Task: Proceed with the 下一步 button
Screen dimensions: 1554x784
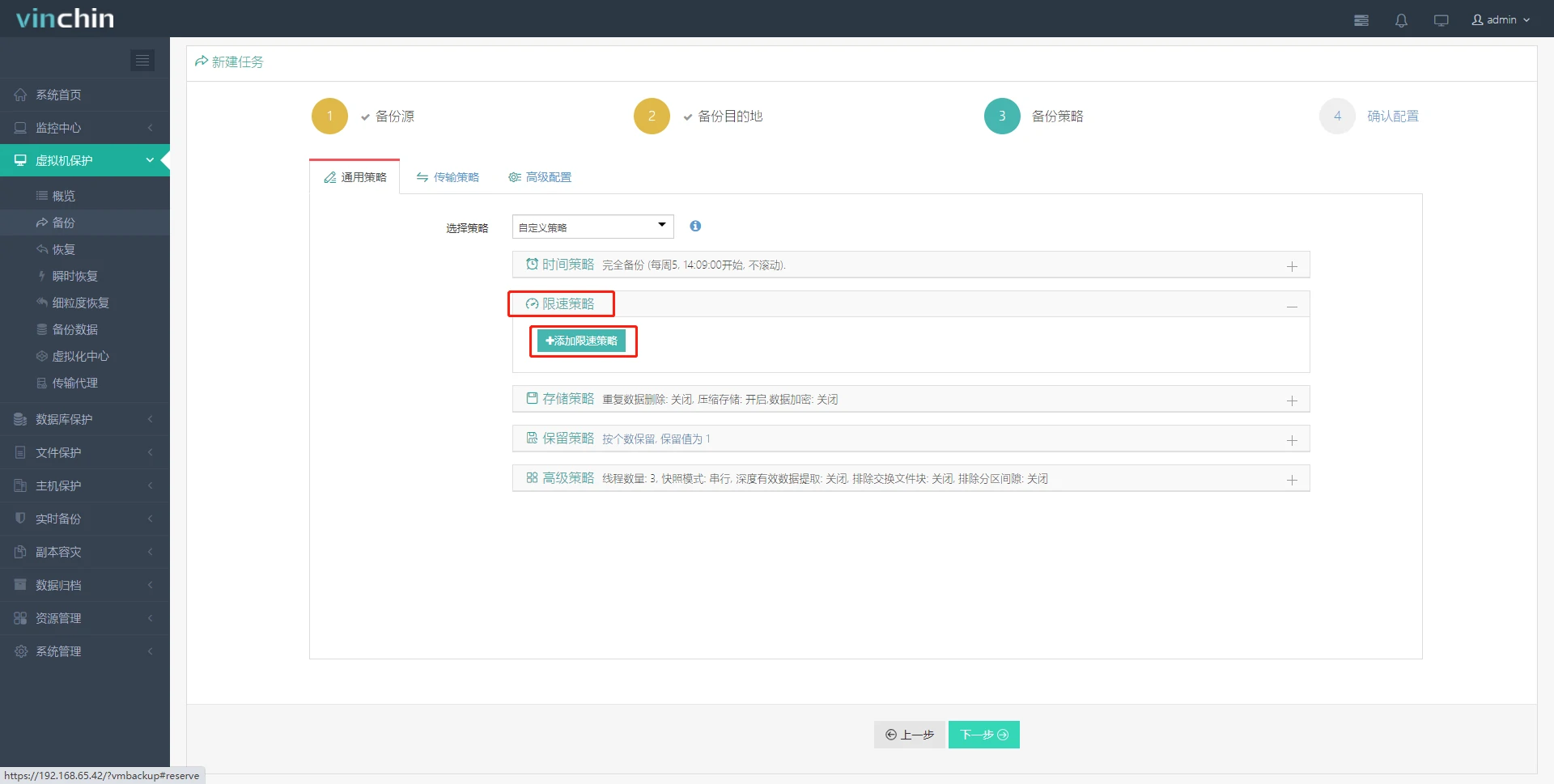Action: click(x=984, y=735)
